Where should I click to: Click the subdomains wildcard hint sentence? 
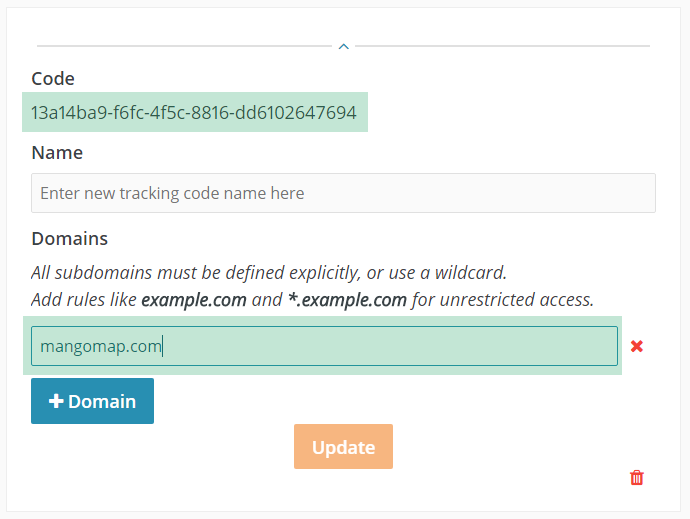click(x=269, y=273)
